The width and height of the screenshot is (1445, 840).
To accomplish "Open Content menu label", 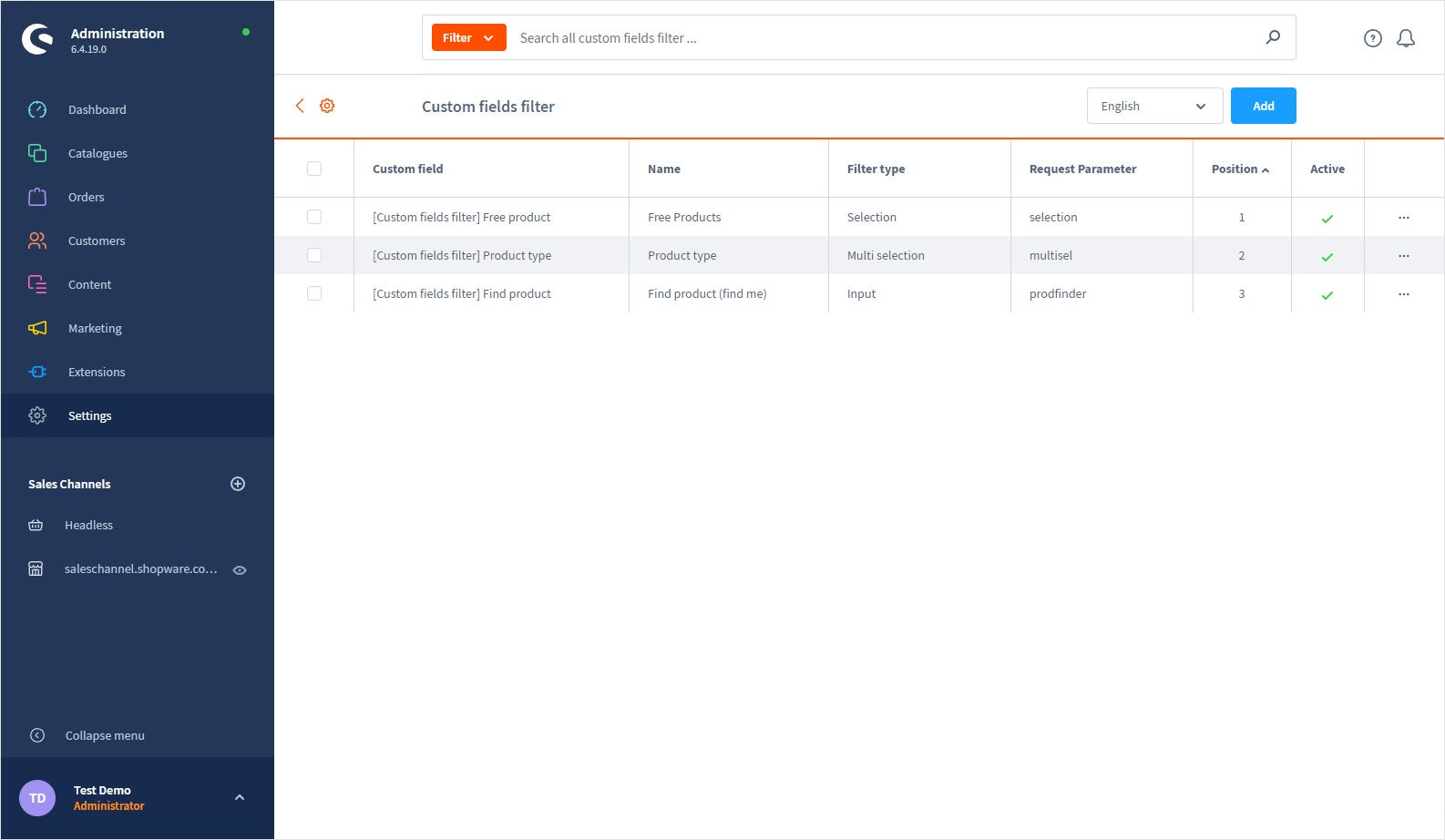I will coord(89,284).
